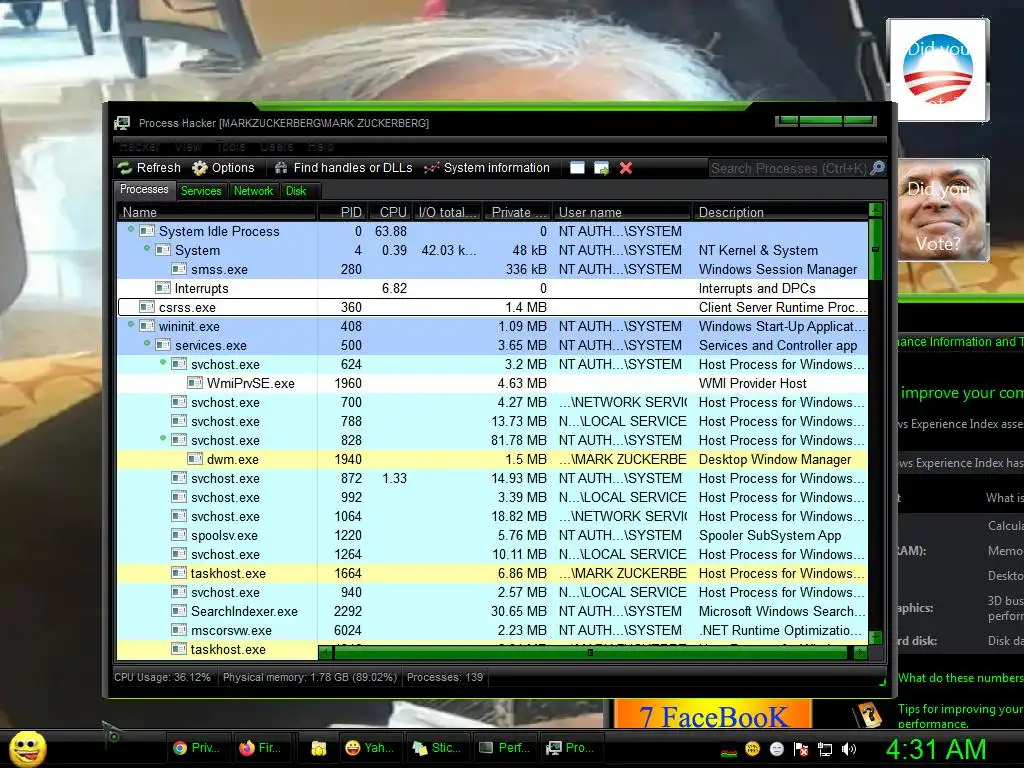Click the spoolsv.exe process icon
Viewport: 1024px width, 768px height.
pyautogui.click(x=179, y=535)
